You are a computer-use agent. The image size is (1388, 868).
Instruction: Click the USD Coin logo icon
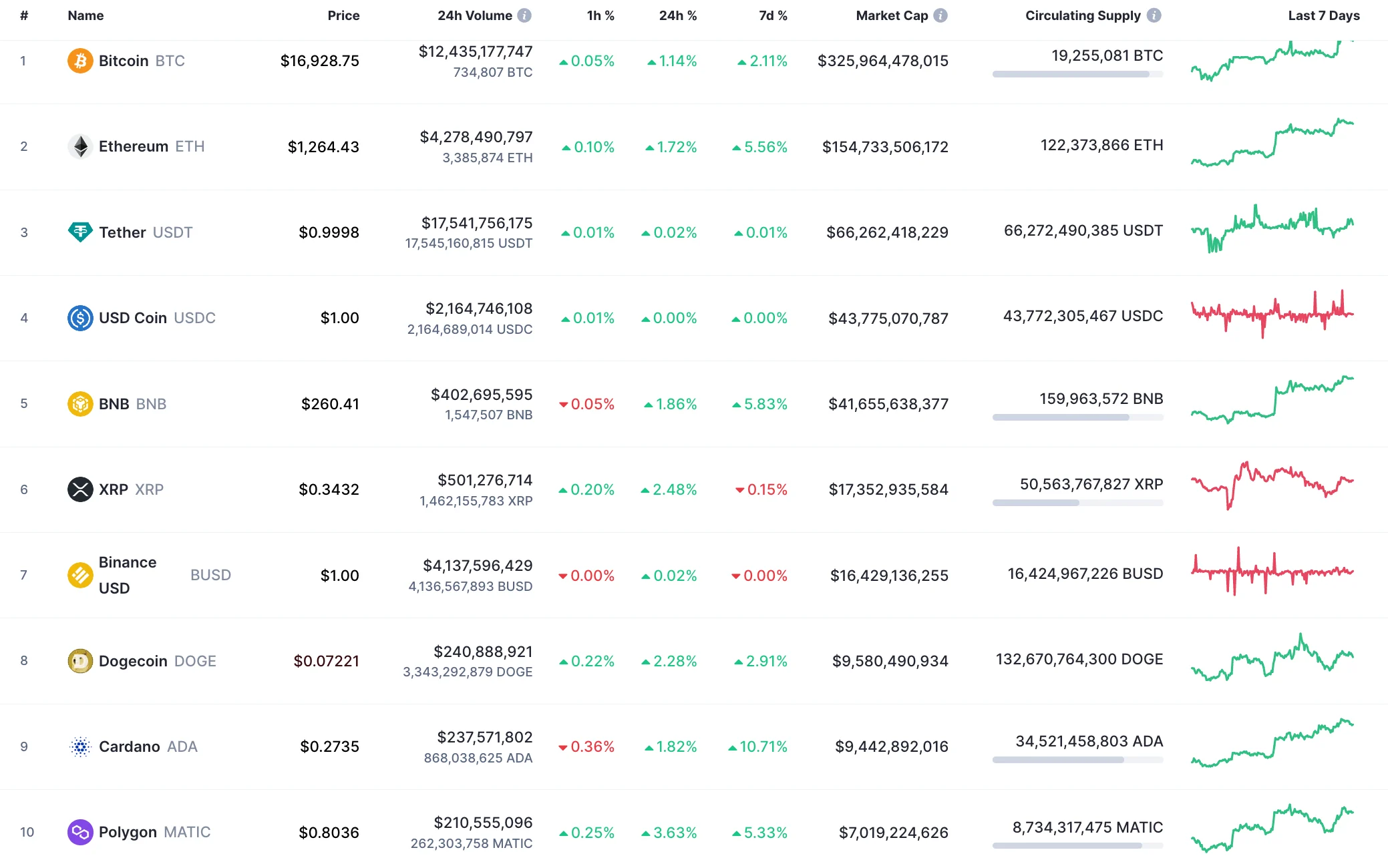(79, 318)
